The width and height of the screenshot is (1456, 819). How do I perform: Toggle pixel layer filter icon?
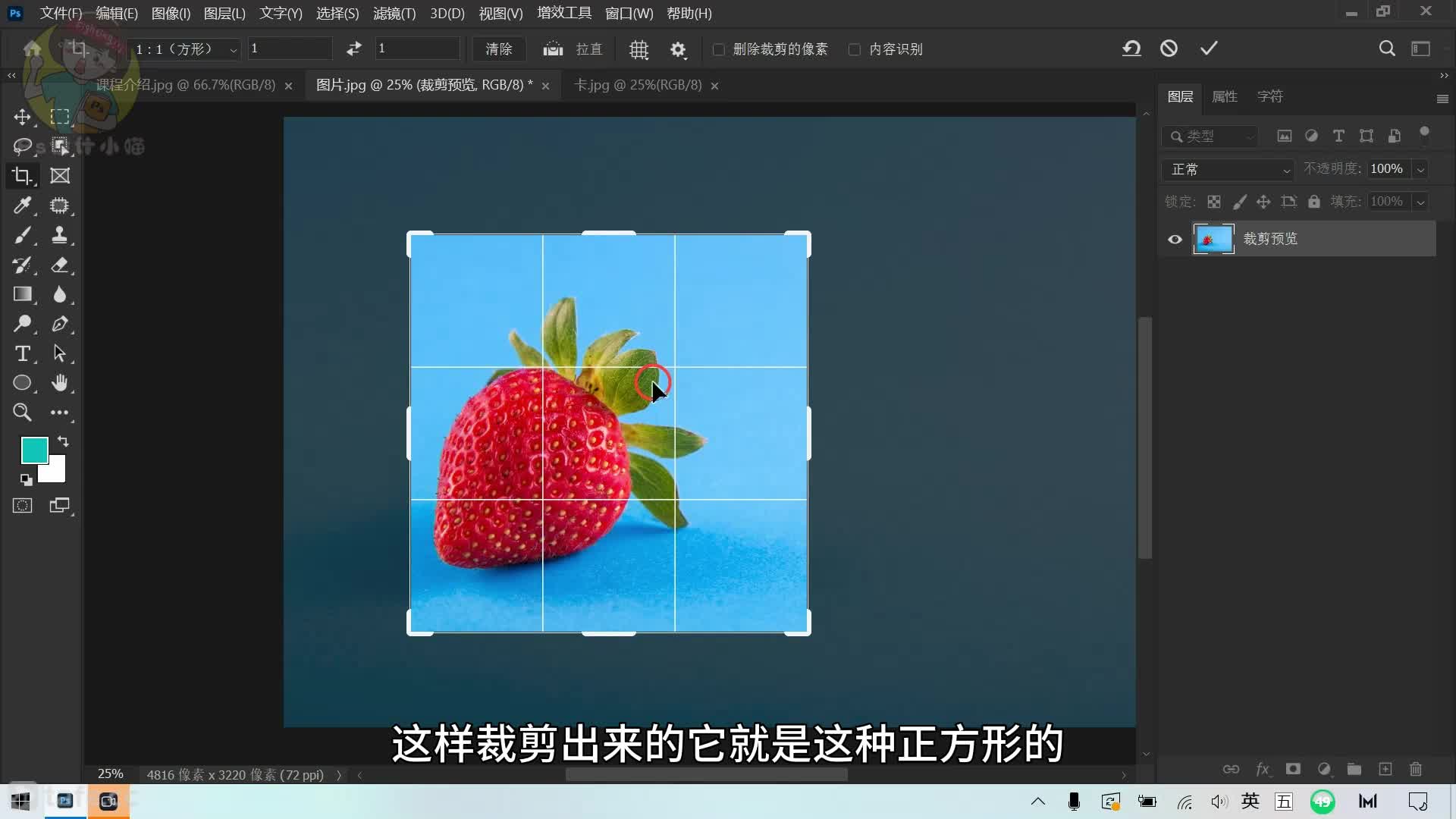pos(1284,136)
